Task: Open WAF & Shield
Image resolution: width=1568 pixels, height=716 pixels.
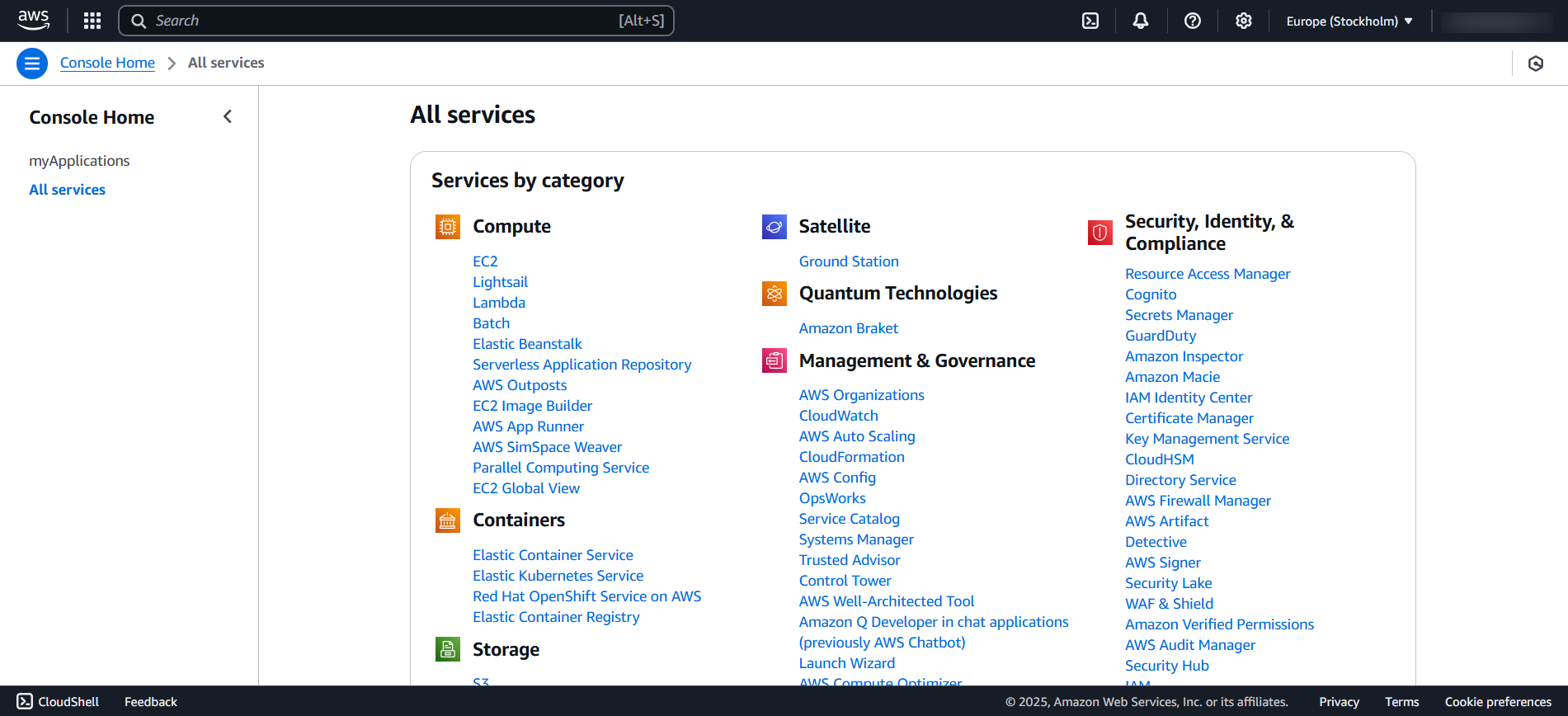Action: coord(1169,604)
